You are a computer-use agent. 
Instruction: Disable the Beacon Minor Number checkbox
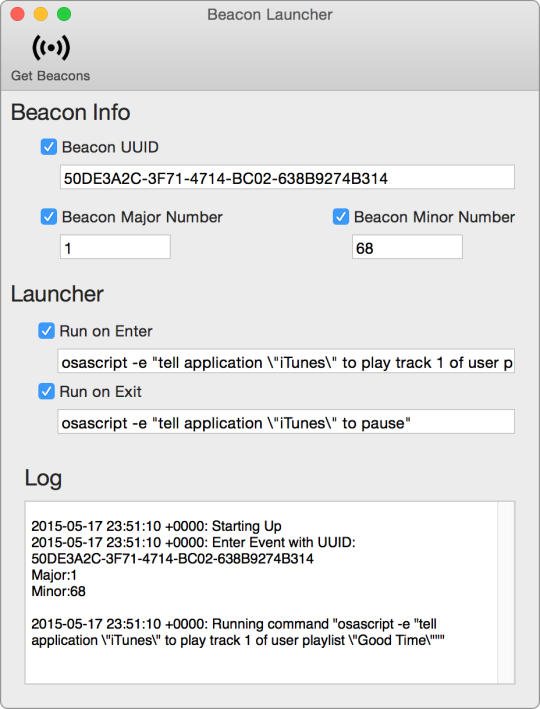click(x=341, y=217)
